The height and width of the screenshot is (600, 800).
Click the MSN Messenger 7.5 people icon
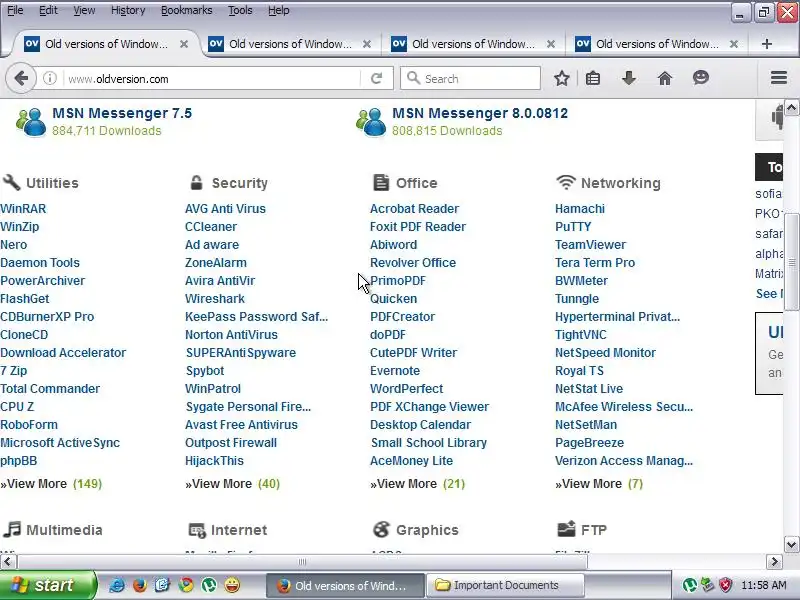point(31,122)
